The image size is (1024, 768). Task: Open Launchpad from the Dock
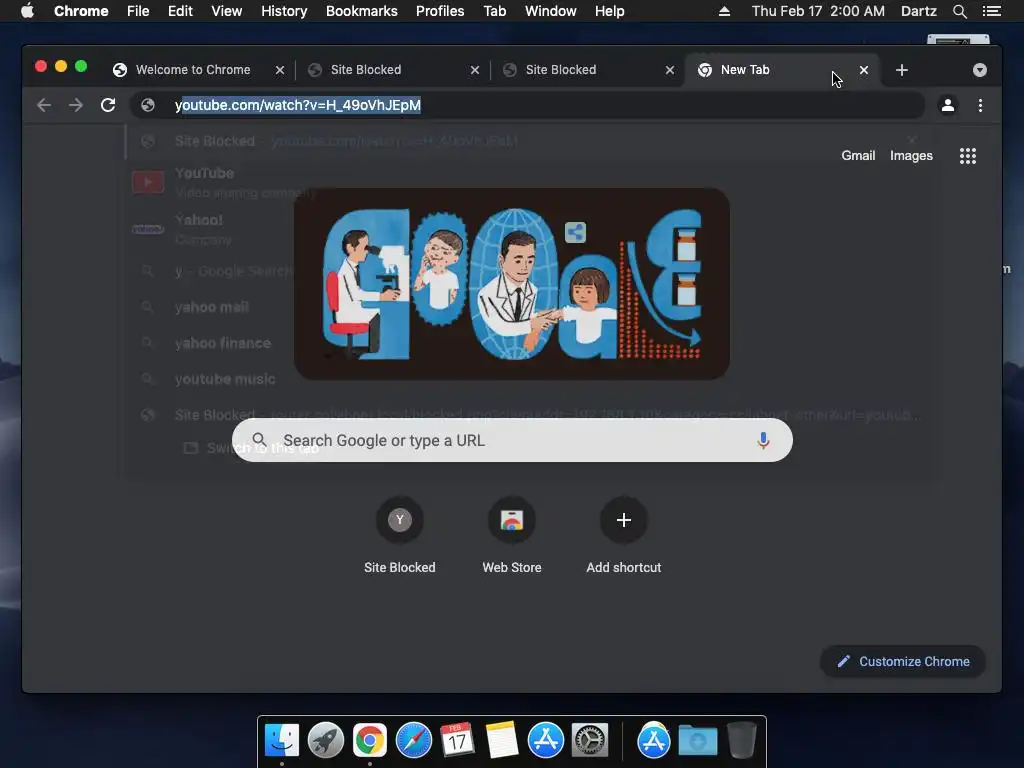[x=326, y=741]
